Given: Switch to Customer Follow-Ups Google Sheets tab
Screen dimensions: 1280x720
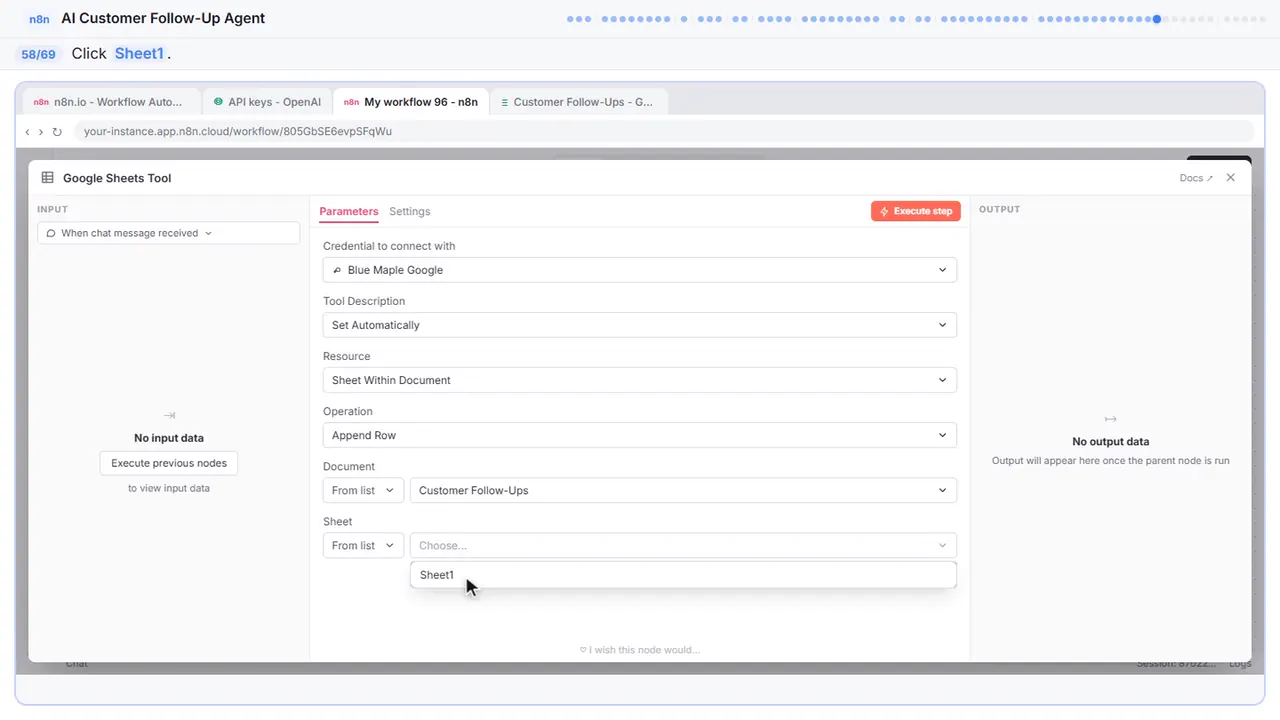Looking at the screenshot, I should coord(577,102).
